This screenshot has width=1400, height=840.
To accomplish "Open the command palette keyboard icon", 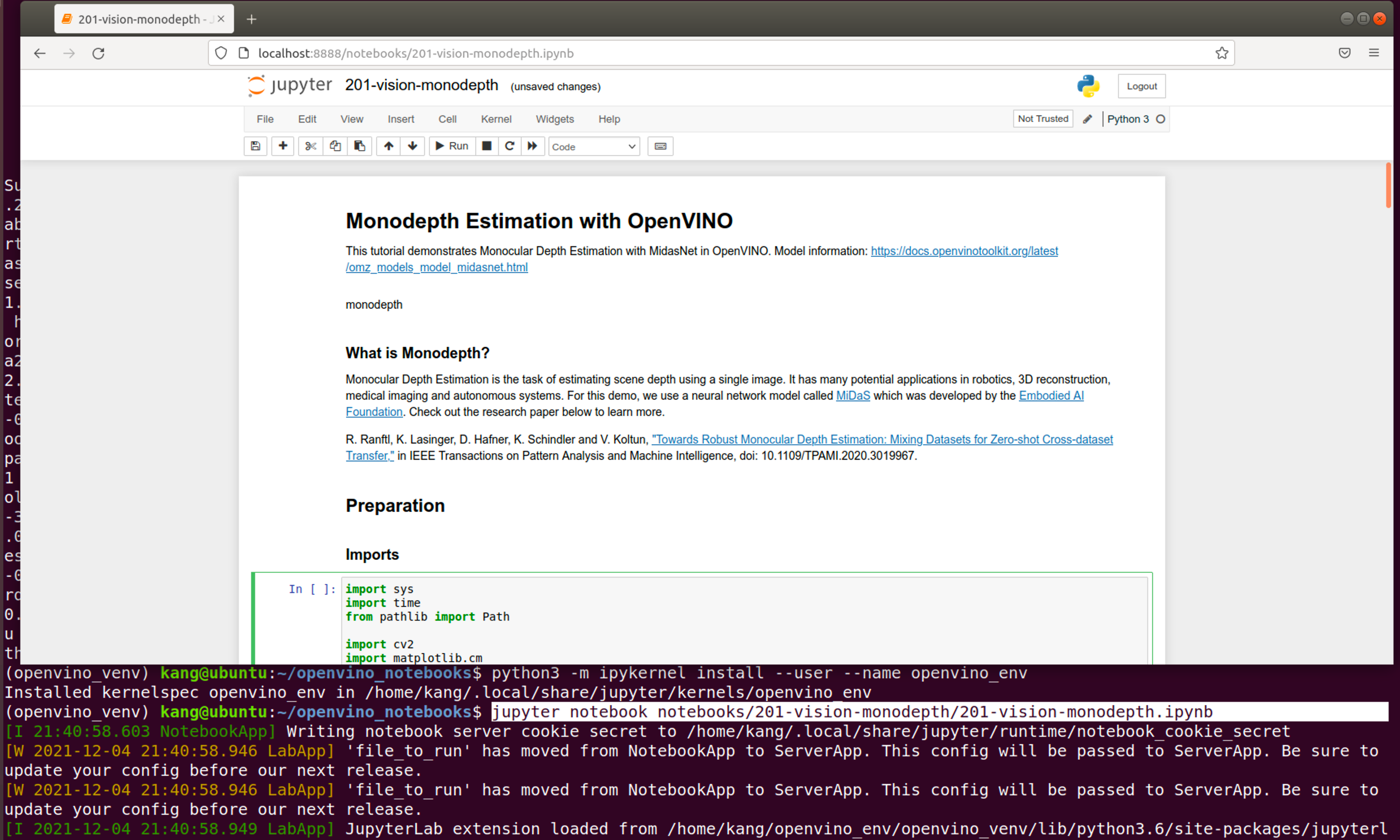I will (660, 146).
